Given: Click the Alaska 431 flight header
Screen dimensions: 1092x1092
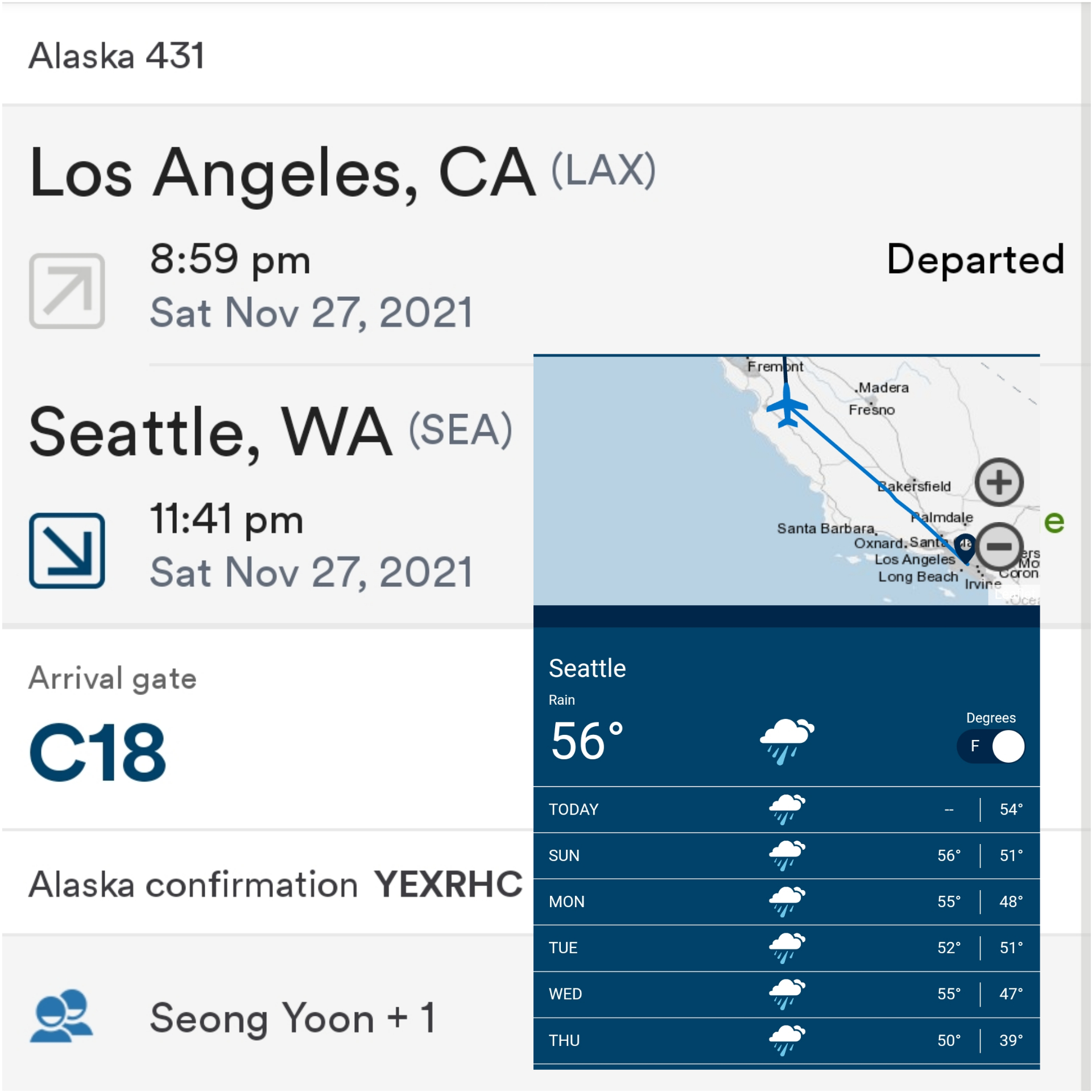Looking at the screenshot, I should pos(117,56).
